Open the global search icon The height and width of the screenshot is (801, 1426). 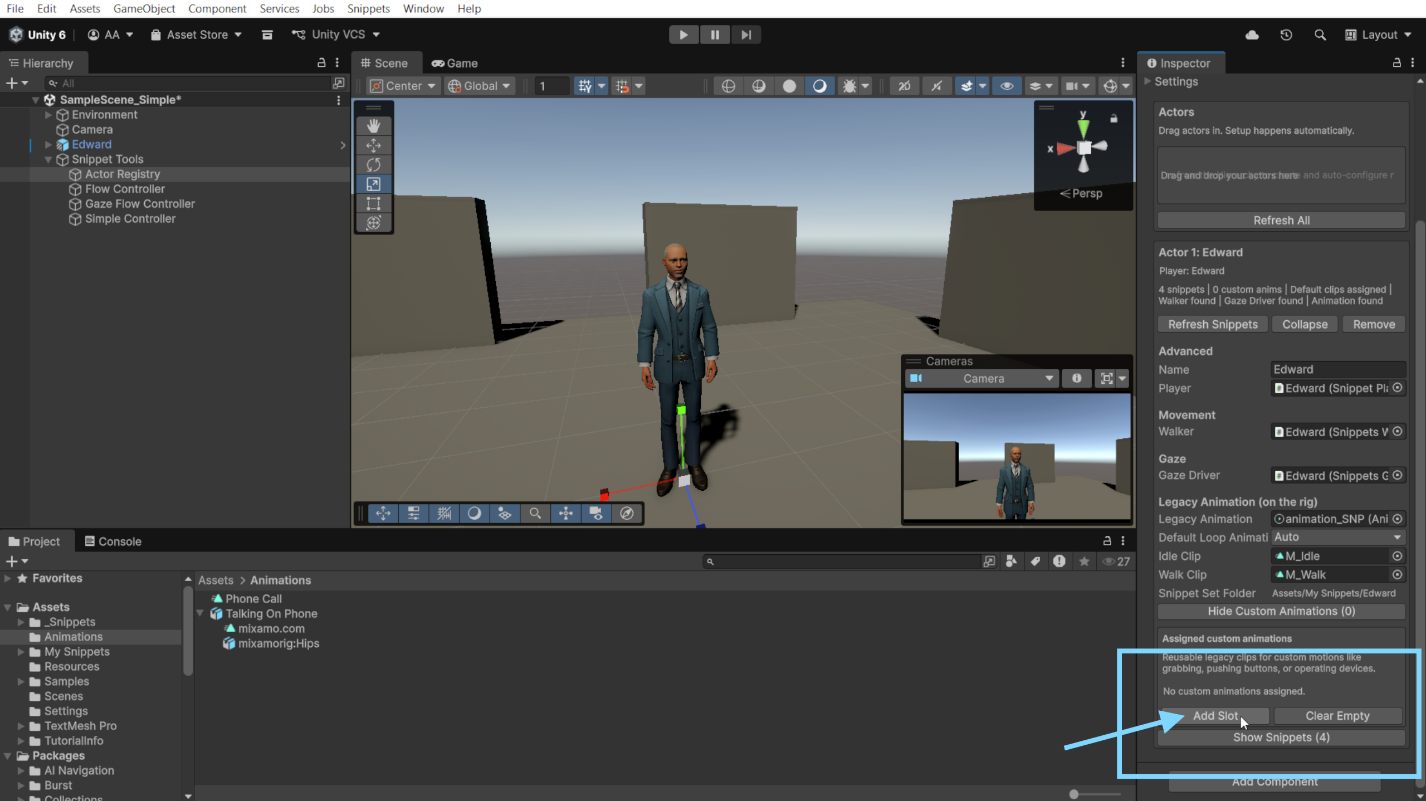click(1320, 35)
